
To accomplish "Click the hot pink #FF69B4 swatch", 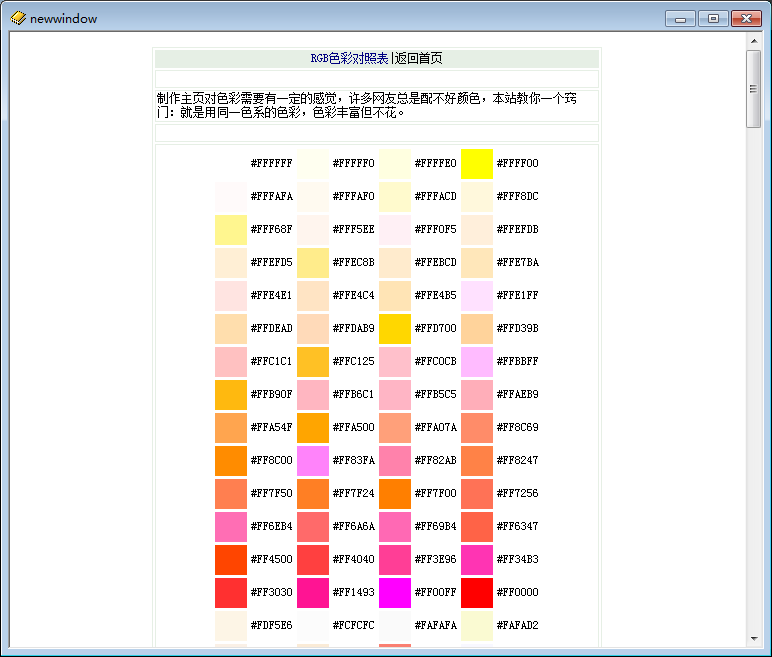I will pyautogui.click(x=395, y=527).
